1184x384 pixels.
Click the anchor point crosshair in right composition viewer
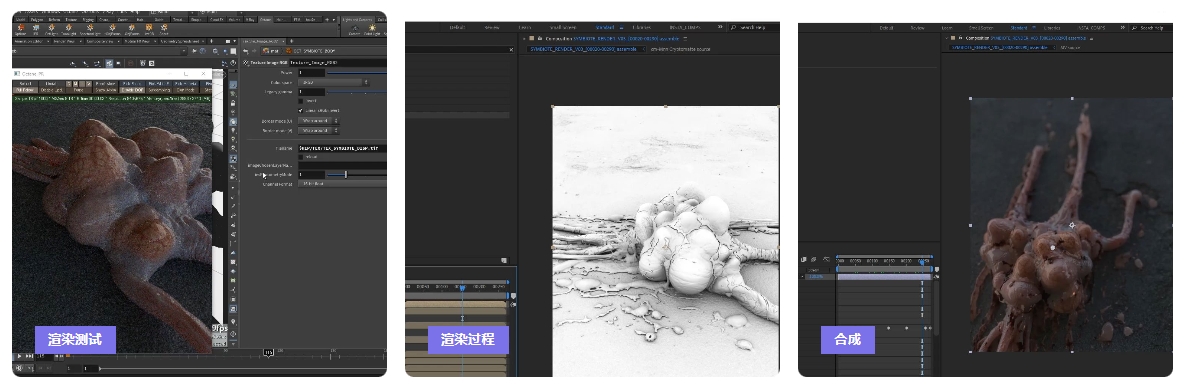coord(1072,225)
